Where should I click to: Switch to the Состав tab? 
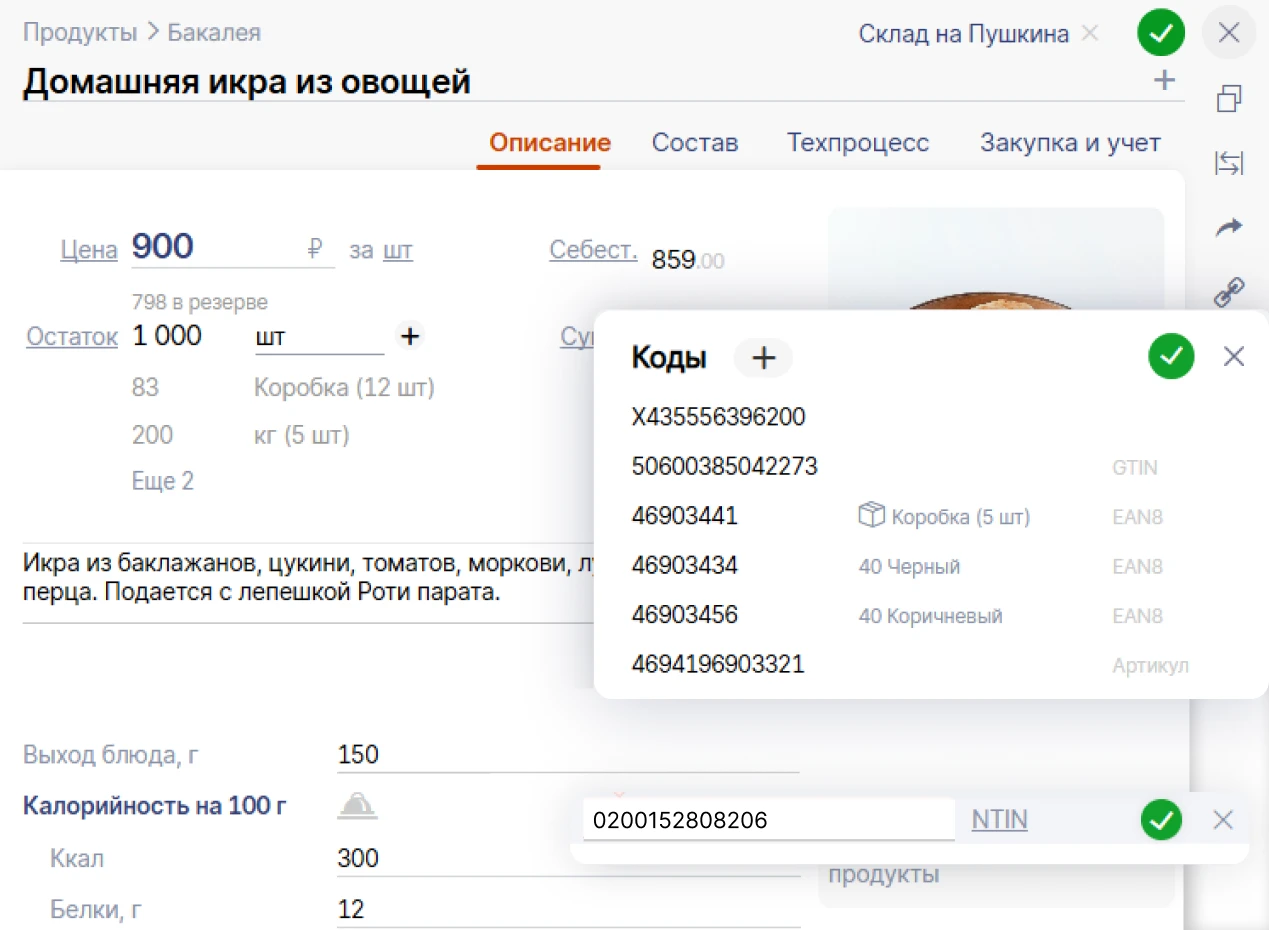point(695,142)
